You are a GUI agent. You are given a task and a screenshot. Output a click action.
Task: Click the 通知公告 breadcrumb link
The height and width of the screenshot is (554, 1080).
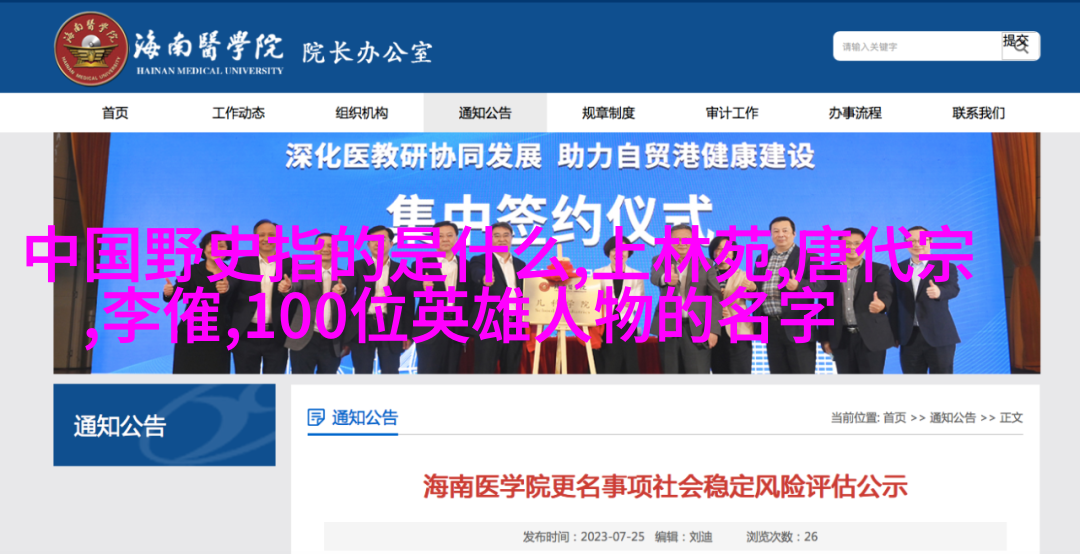tap(953, 418)
